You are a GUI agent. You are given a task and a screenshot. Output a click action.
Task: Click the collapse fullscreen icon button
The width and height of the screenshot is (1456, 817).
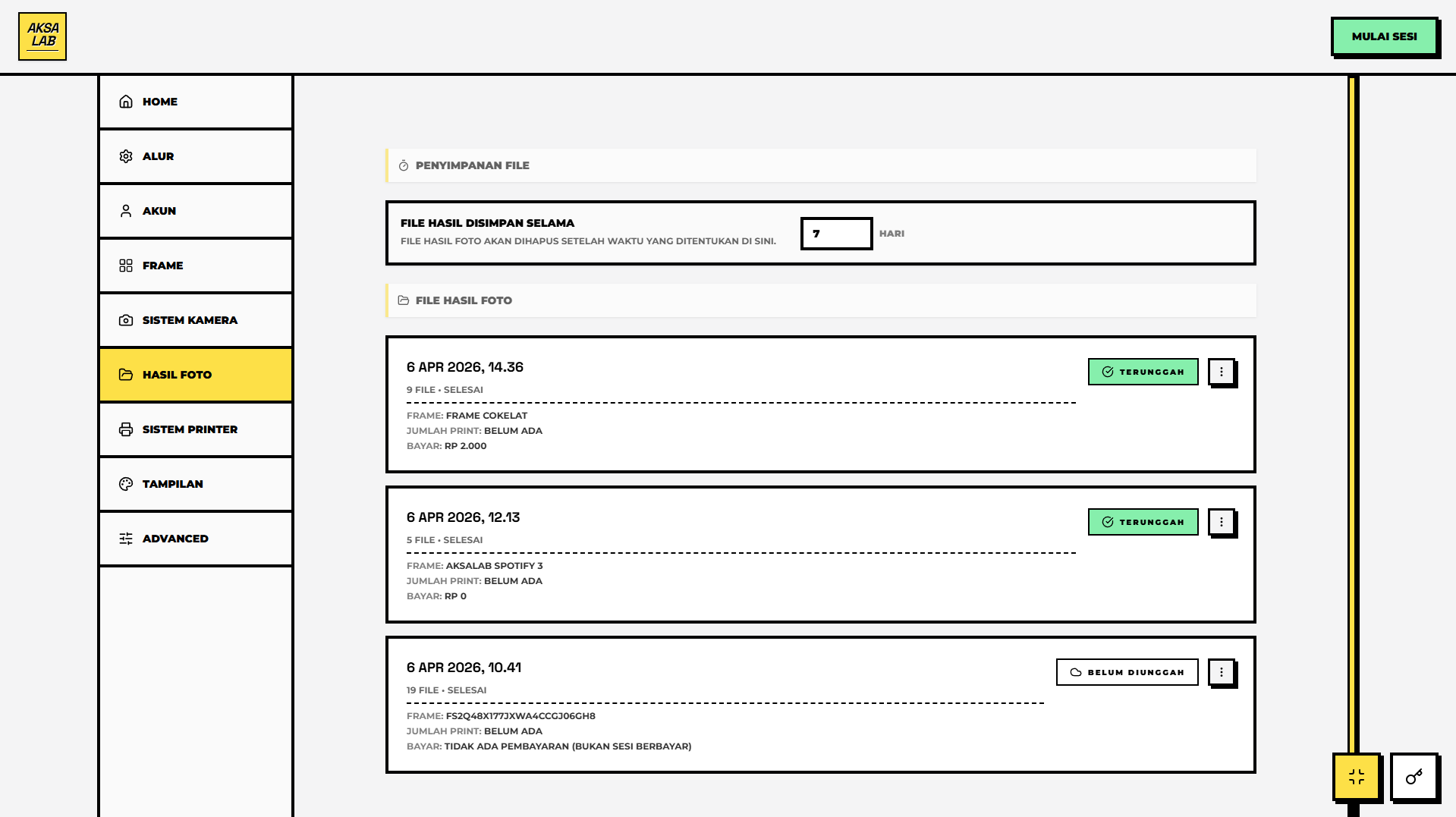coord(1356,776)
